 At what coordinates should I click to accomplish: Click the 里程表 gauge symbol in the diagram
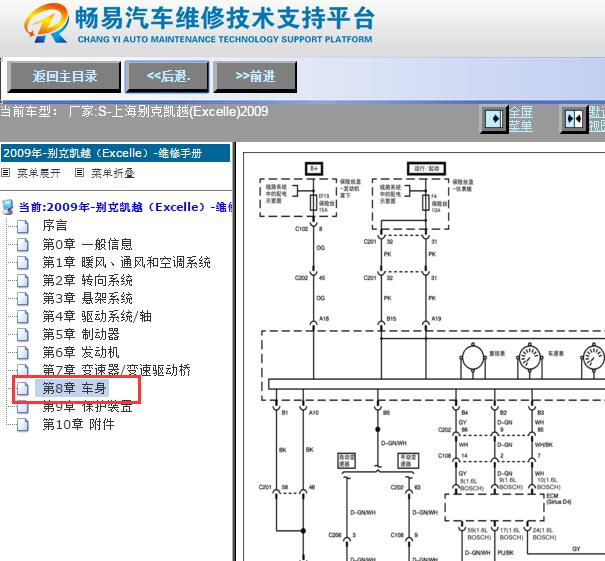tap(473, 358)
